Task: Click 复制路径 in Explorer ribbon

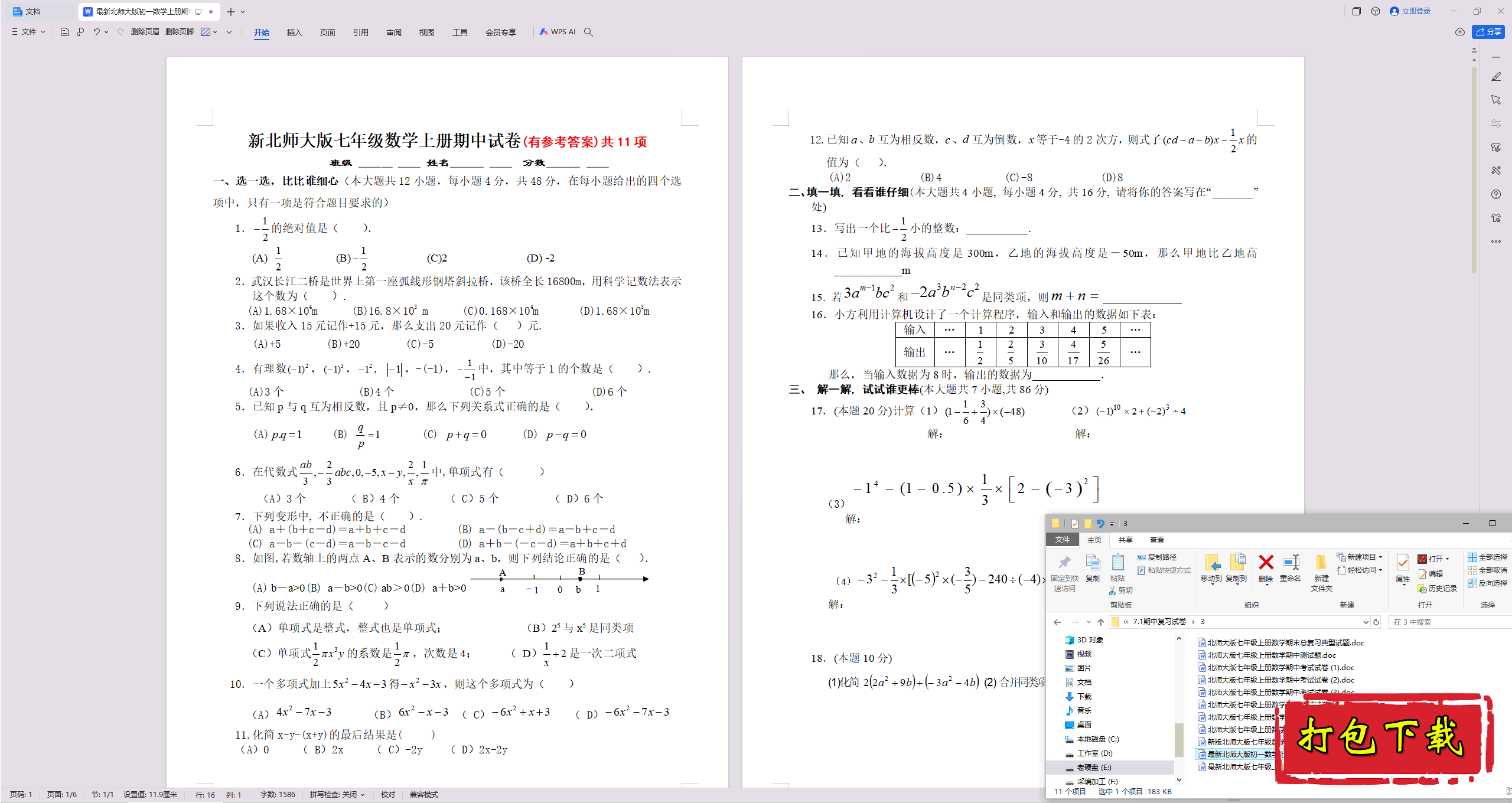Action: click(1157, 557)
